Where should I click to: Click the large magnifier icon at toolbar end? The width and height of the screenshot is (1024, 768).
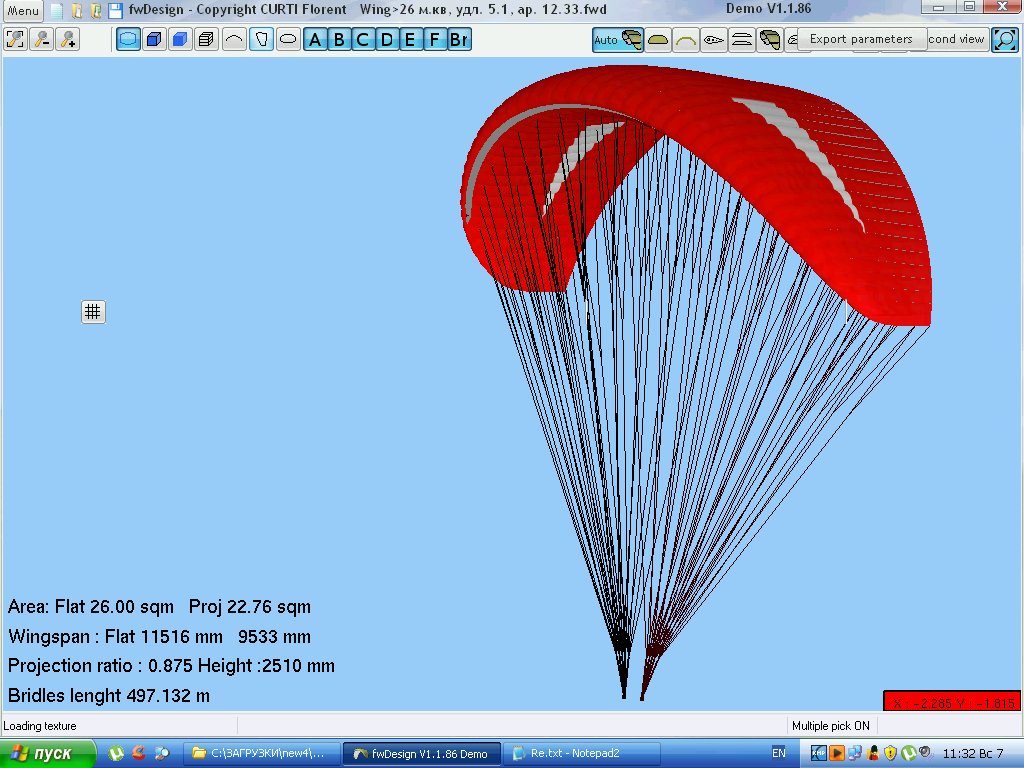pyautogui.click(x=1004, y=40)
